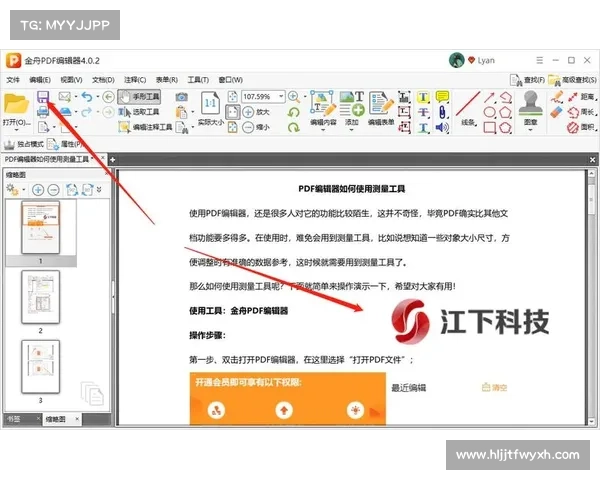The image size is (600, 480).
Task: Click the 属性(P) properties button
Action: (x=66, y=144)
